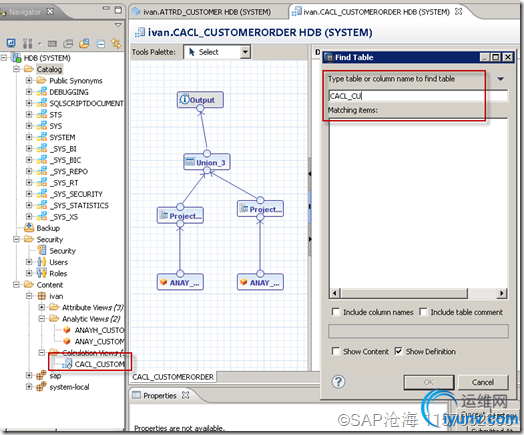Collapse the Analytic Views (2) folder

click(x=41, y=319)
